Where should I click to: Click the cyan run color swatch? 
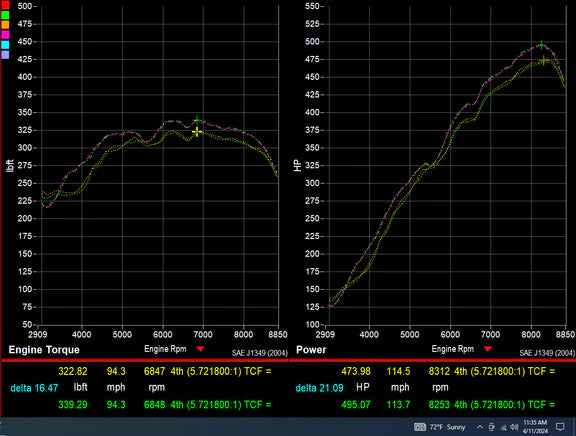point(5,44)
